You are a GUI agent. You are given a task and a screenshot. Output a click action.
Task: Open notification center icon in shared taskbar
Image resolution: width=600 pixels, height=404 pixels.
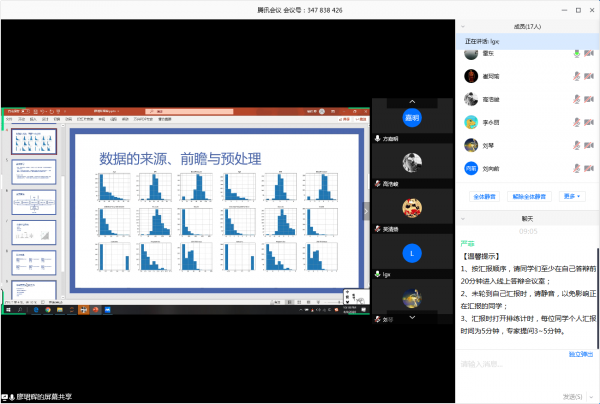click(x=364, y=310)
